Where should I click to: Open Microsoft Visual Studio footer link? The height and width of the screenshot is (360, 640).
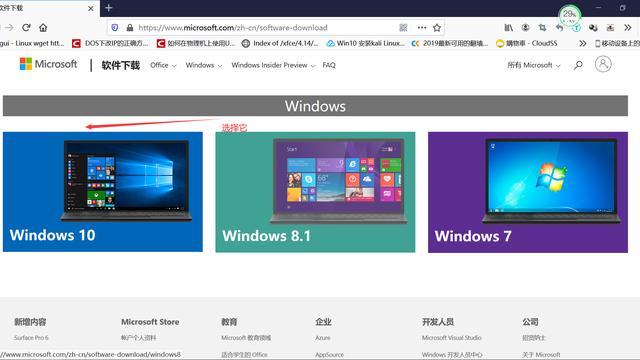(451, 338)
